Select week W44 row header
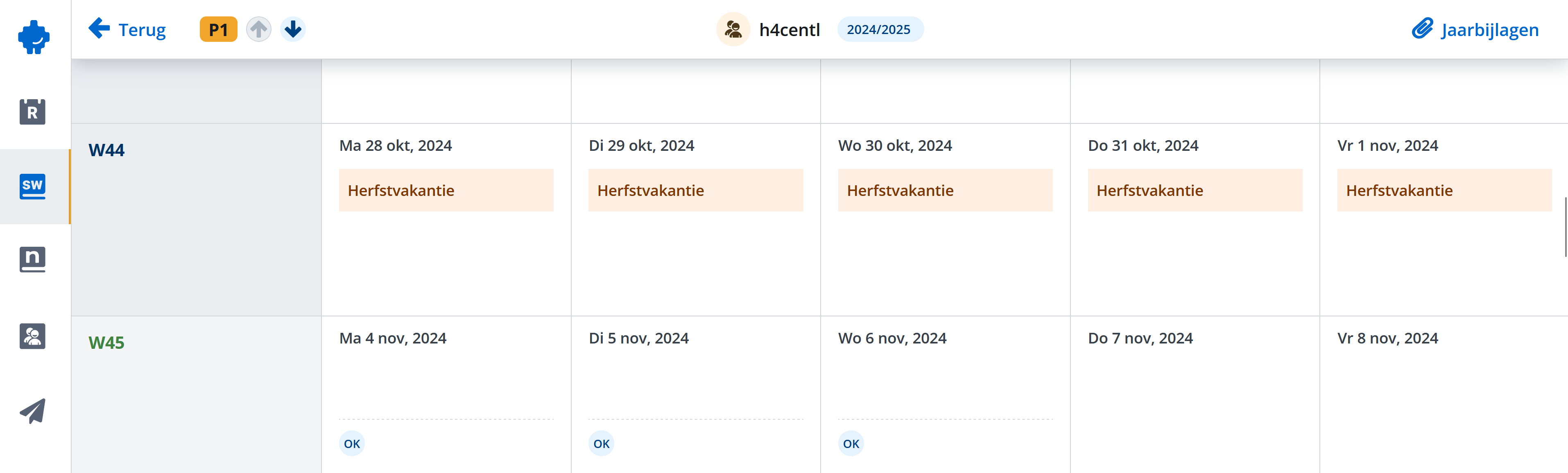This screenshot has height=473, width=1568. tap(106, 150)
